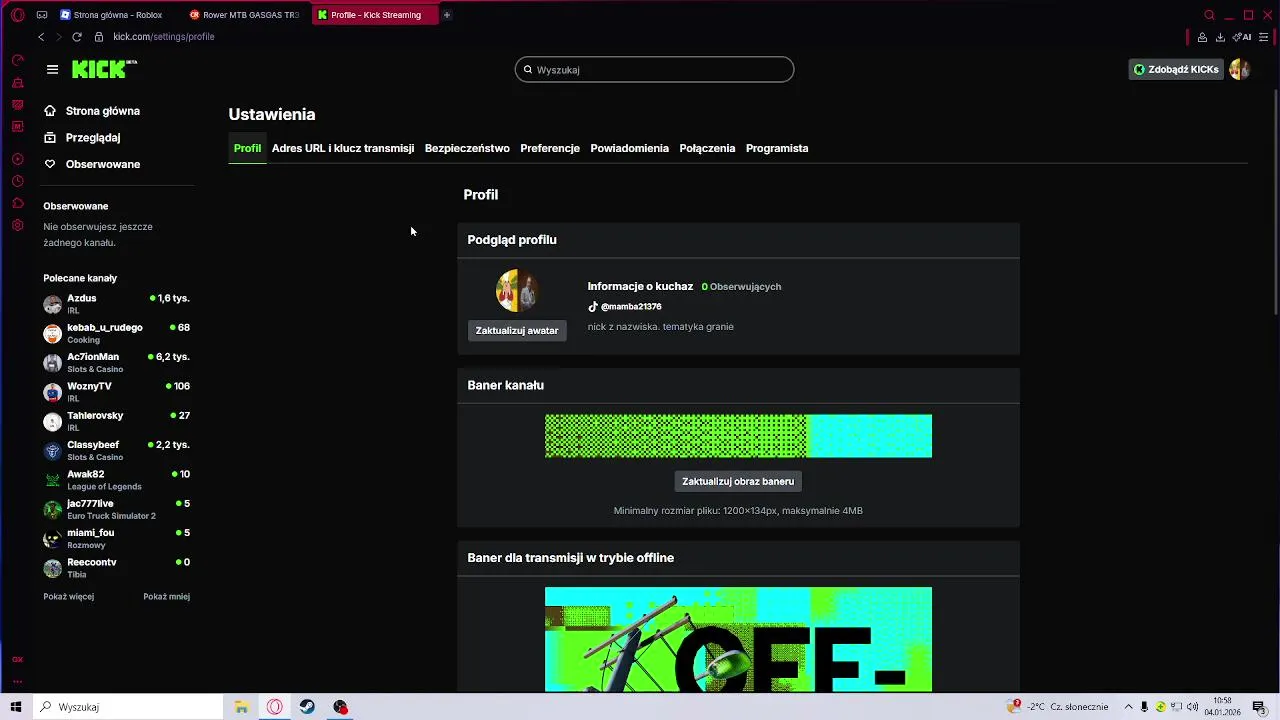Click 'Pokaż mniej' under recommended channels

click(166, 596)
